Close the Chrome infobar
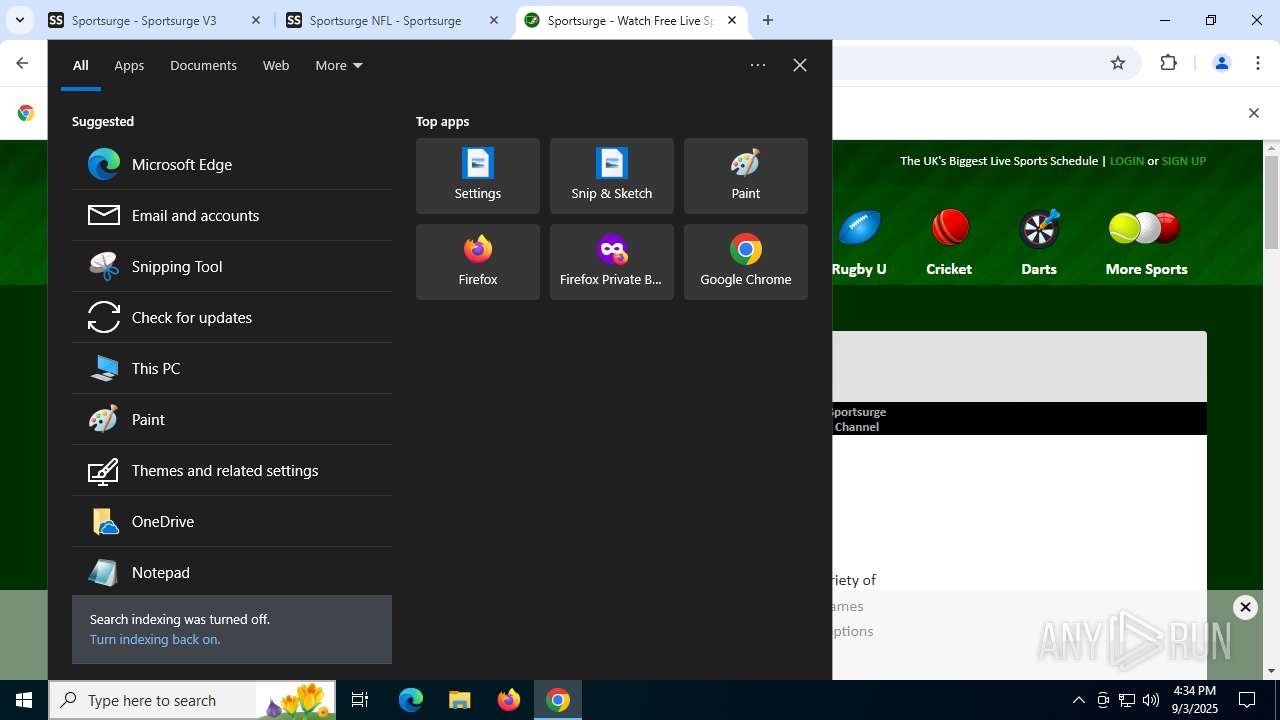 [x=1253, y=113]
